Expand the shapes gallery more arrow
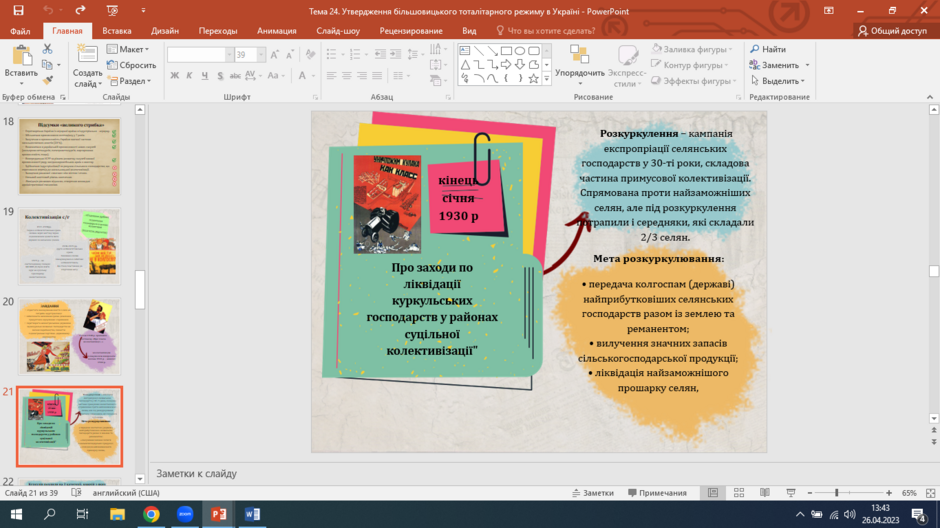The width and height of the screenshot is (940, 528). click(x=546, y=79)
